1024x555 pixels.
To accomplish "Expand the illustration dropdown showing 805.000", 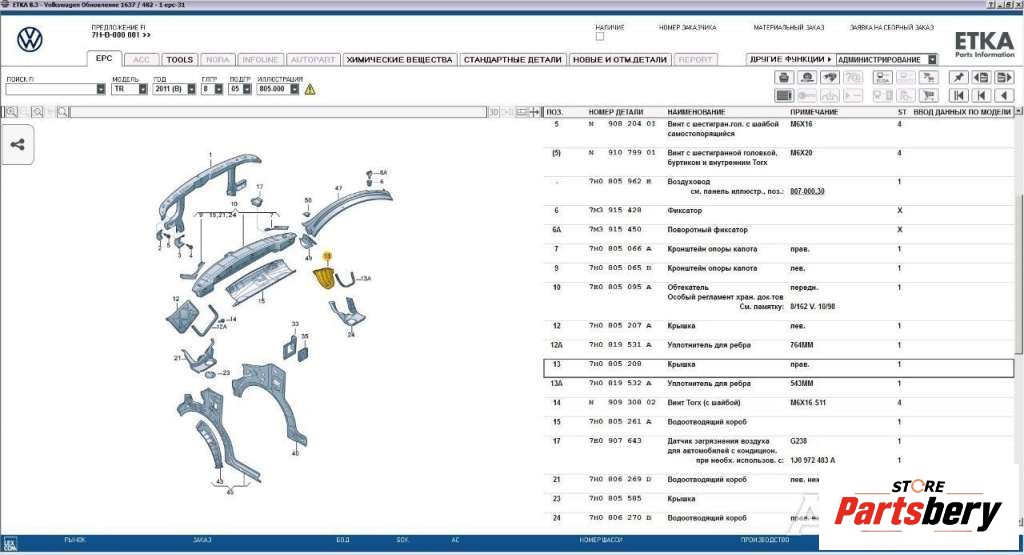I will point(295,89).
